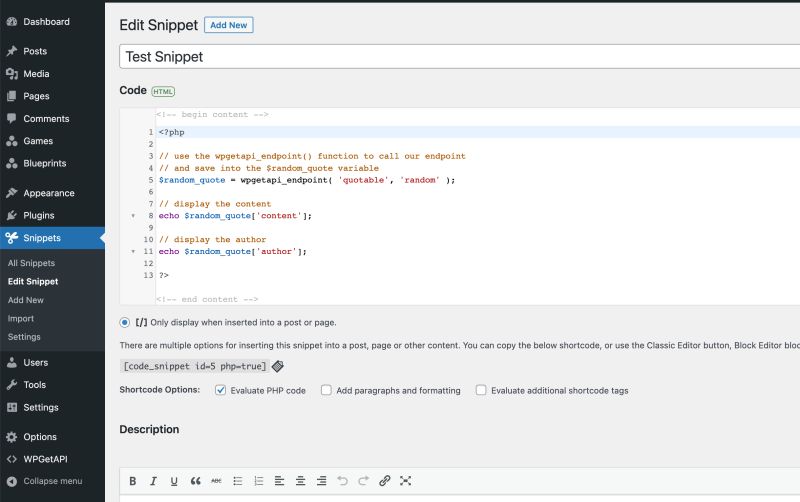Toggle bold in description toolbar
Screen dimensions: 800x502
[133, 481]
